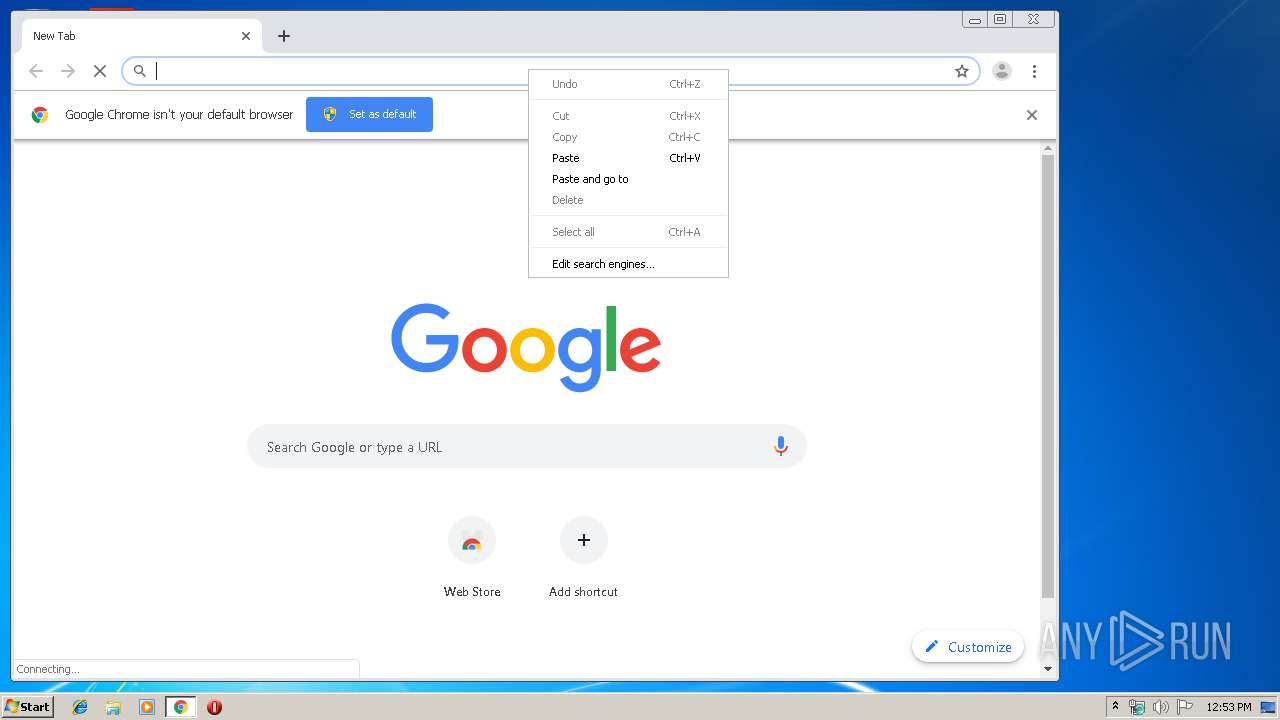
Task: Close the New Tab tab
Action: [x=246, y=36]
